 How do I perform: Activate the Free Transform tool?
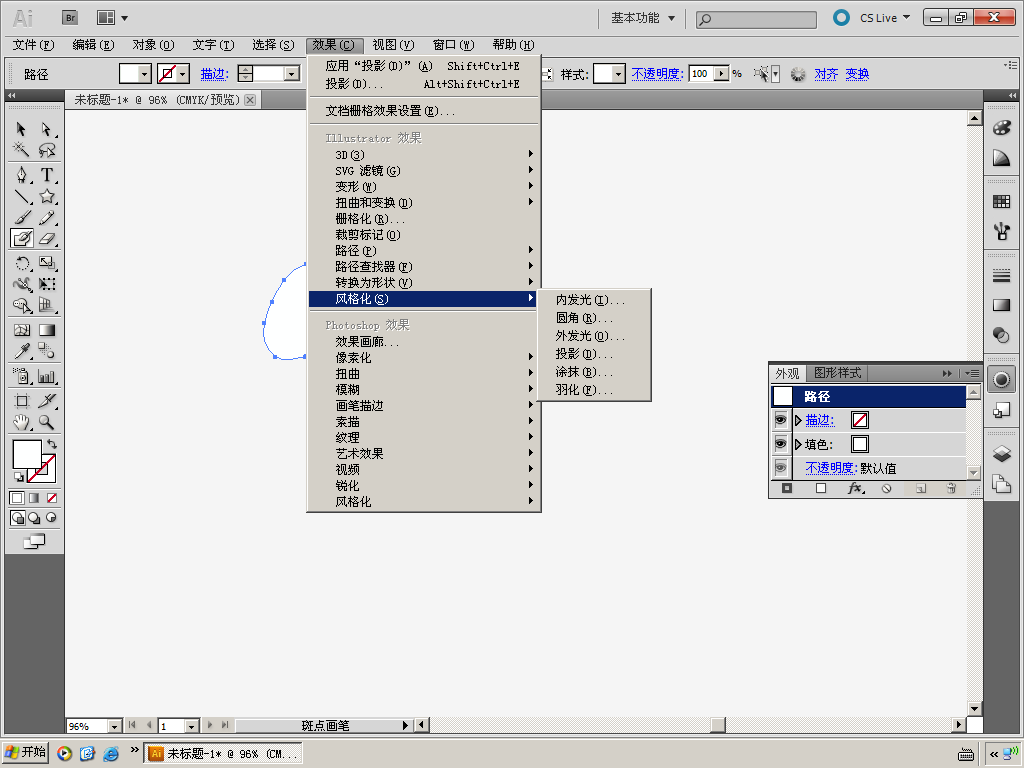(x=46, y=284)
